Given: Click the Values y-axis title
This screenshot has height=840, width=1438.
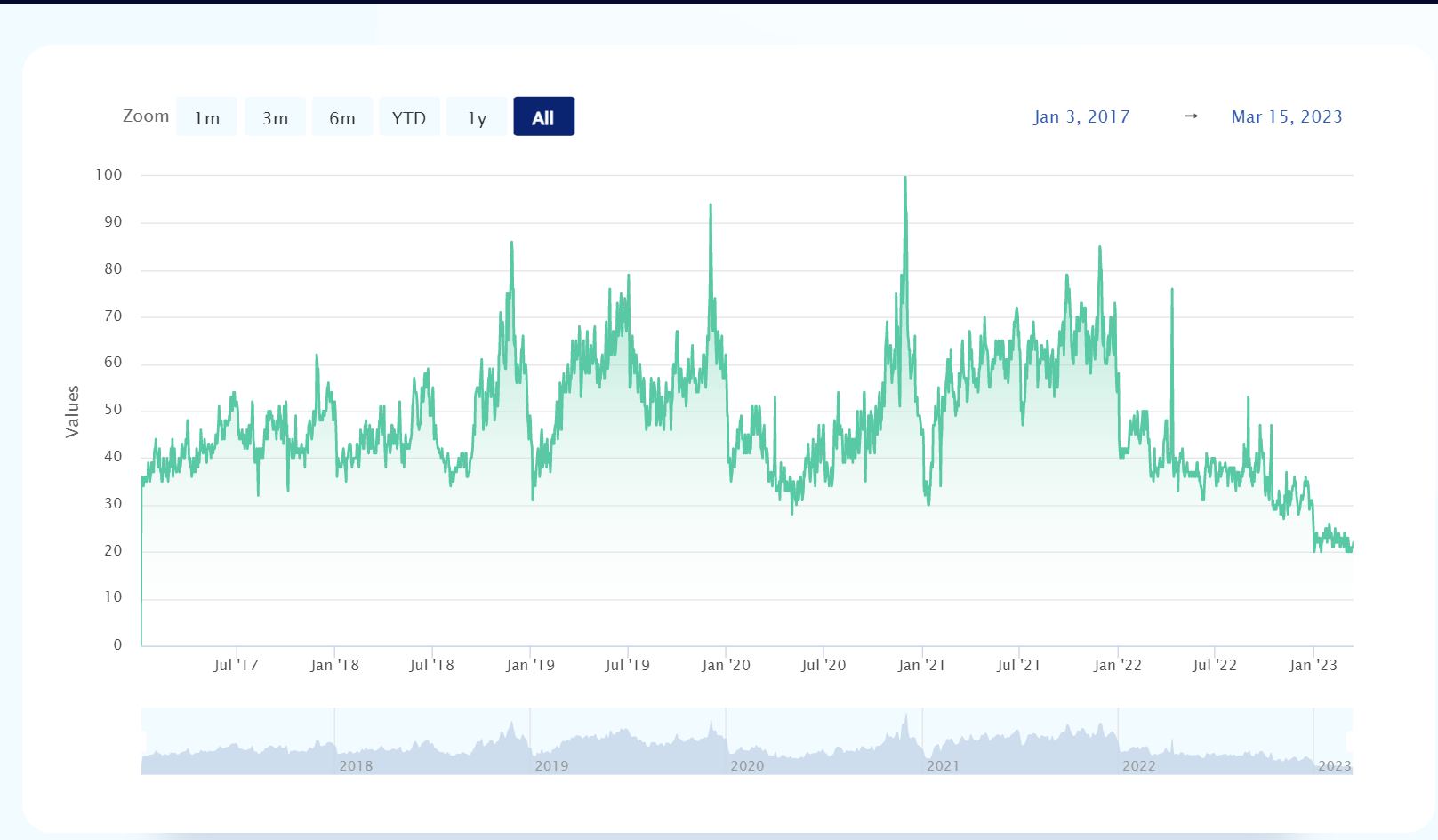Looking at the screenshot, I should [73, 411].
